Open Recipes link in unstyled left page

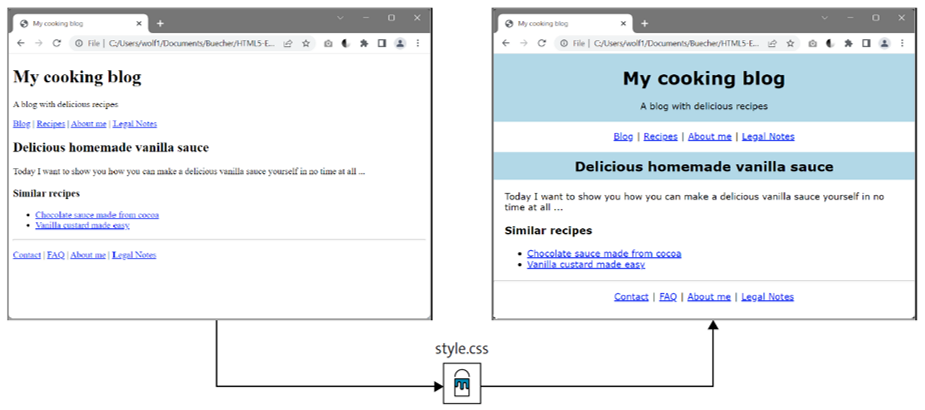pos(51,123)
